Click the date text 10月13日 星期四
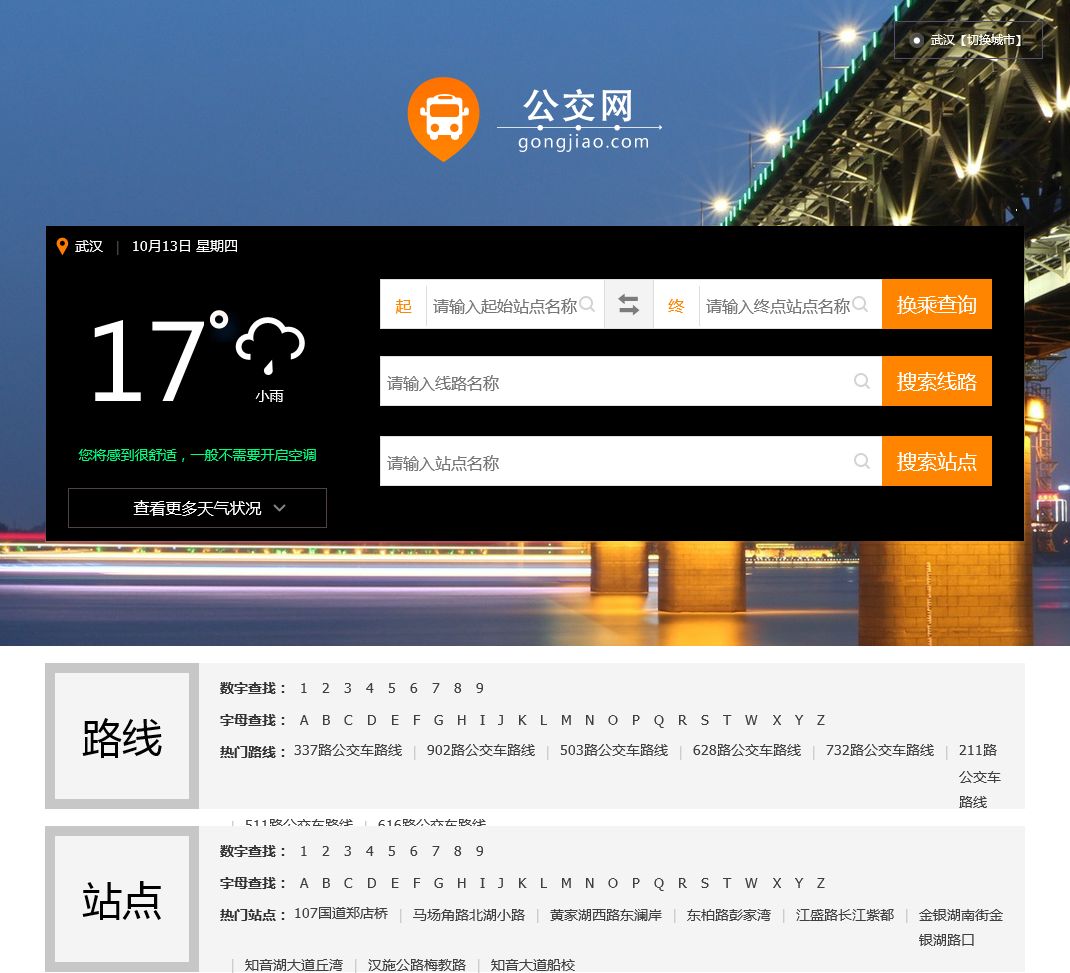 [x=184, y=246]
